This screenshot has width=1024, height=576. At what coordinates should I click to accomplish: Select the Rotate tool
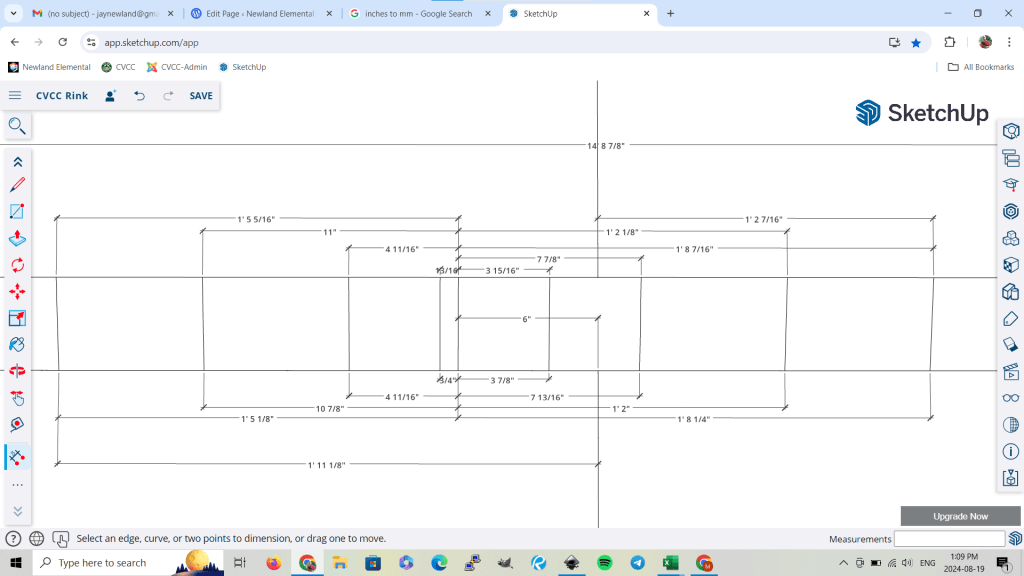coord(17,265)
